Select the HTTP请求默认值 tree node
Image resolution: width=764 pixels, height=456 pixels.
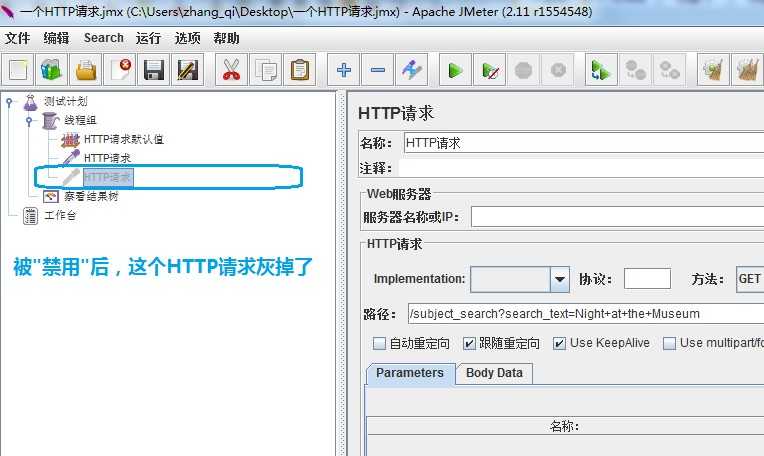tap(124, 139)
